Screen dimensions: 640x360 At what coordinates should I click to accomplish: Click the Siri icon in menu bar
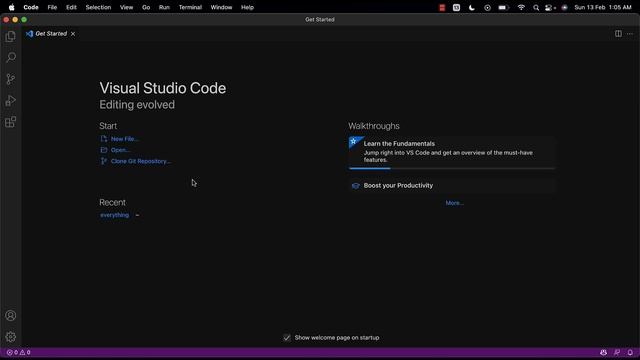tap(564, 7)
